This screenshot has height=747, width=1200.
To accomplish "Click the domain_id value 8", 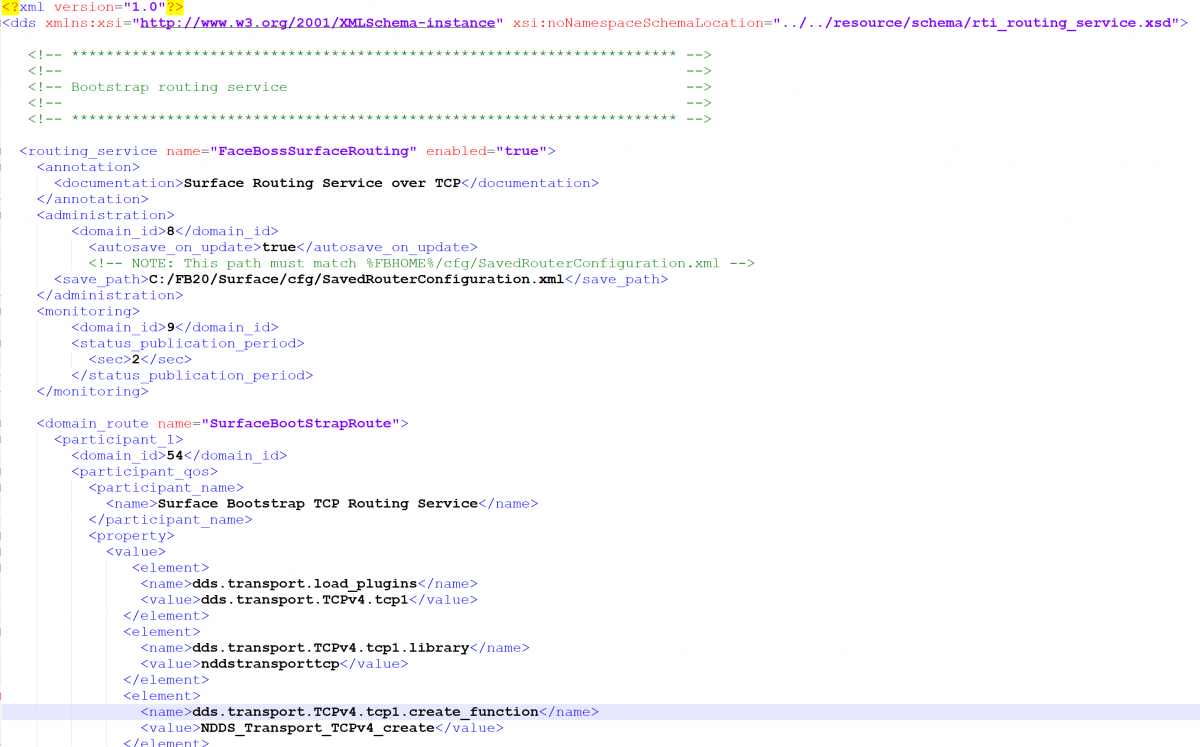I will point(171,231).
